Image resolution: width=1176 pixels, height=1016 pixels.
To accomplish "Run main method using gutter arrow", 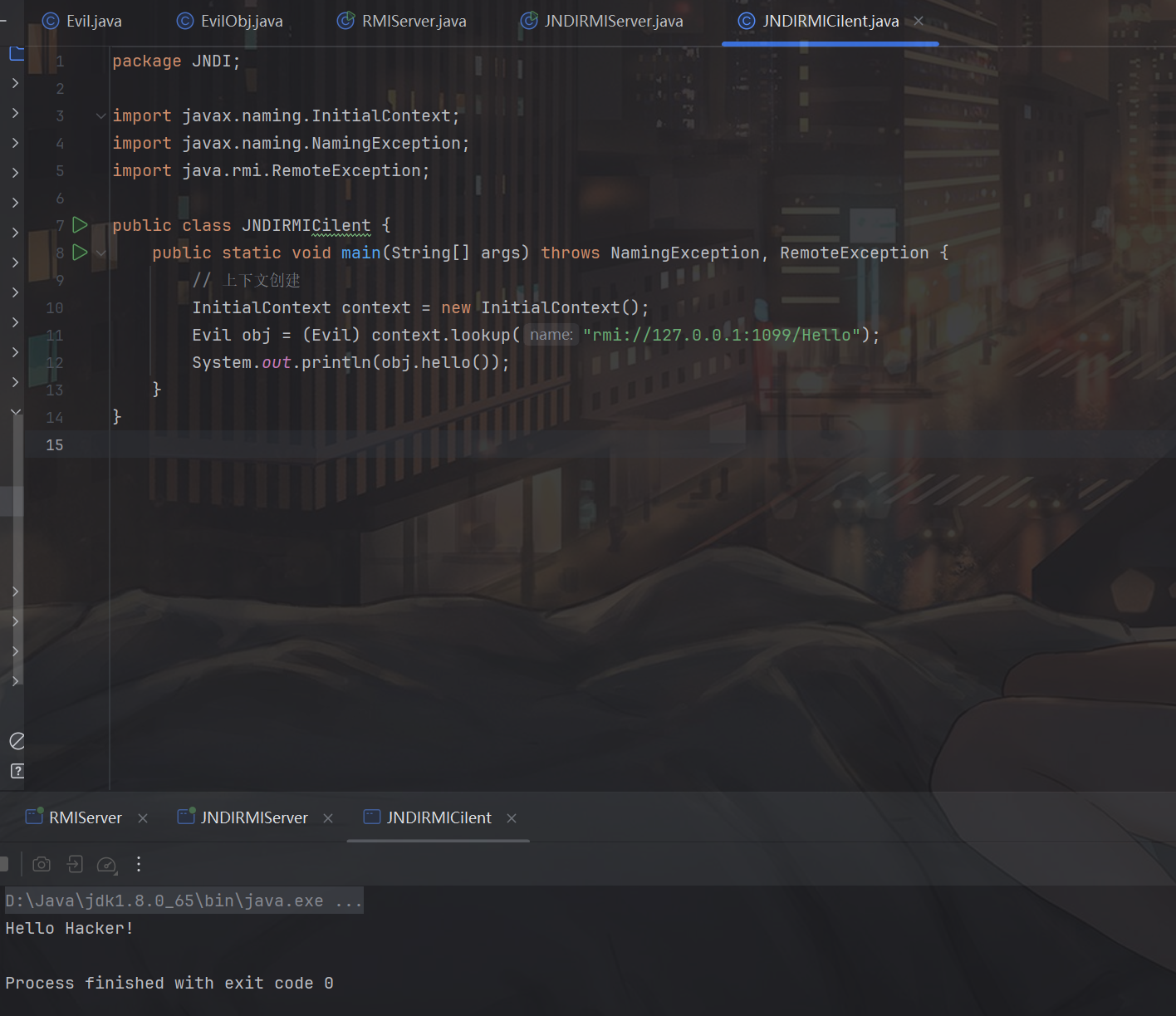I will point(80,253).
